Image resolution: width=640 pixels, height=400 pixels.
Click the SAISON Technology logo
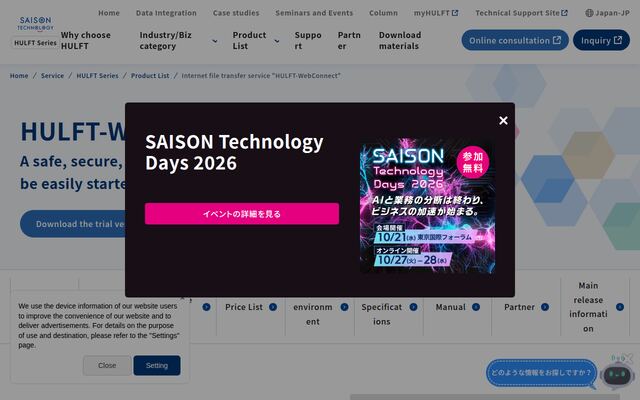click(35, 23)
